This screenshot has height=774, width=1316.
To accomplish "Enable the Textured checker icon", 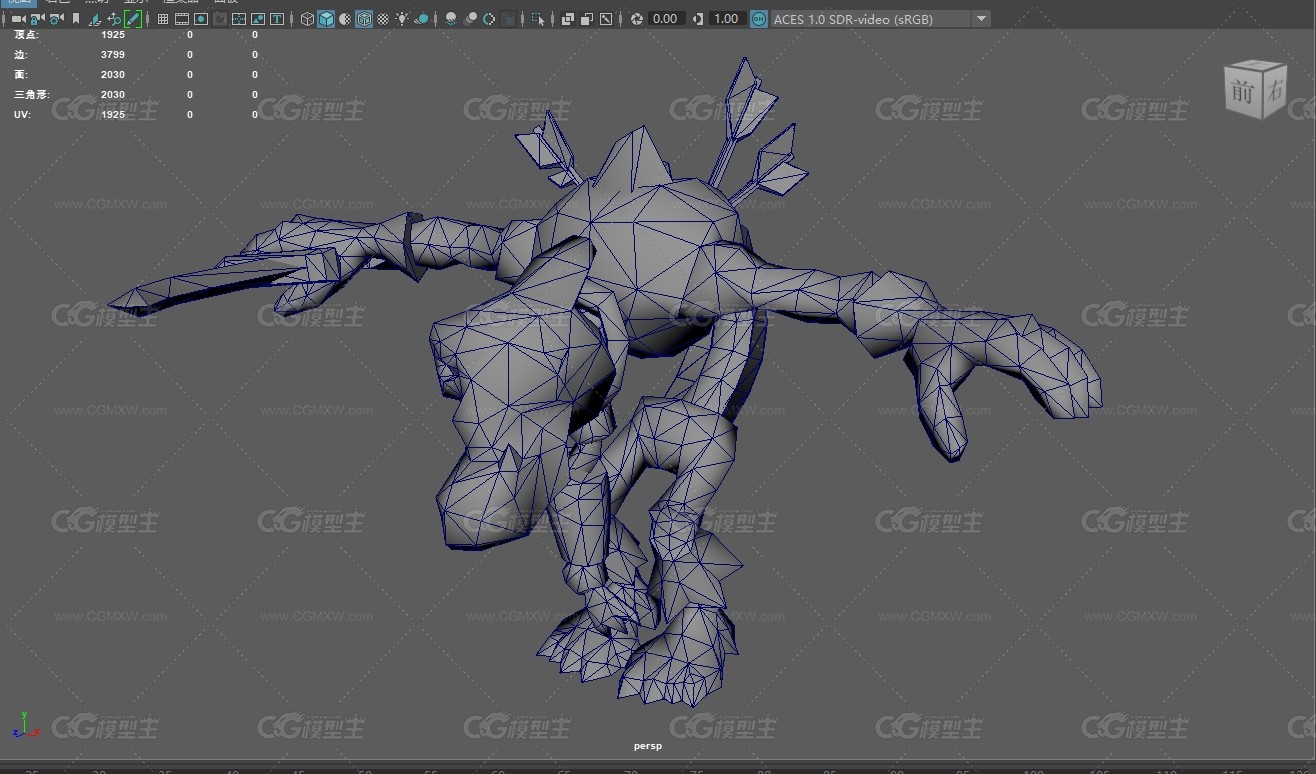I will point(383,19).
